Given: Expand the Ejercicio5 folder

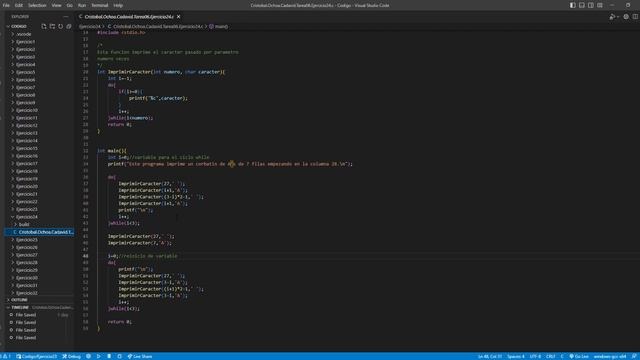Looking at the screenshot, I should [26, 72].
